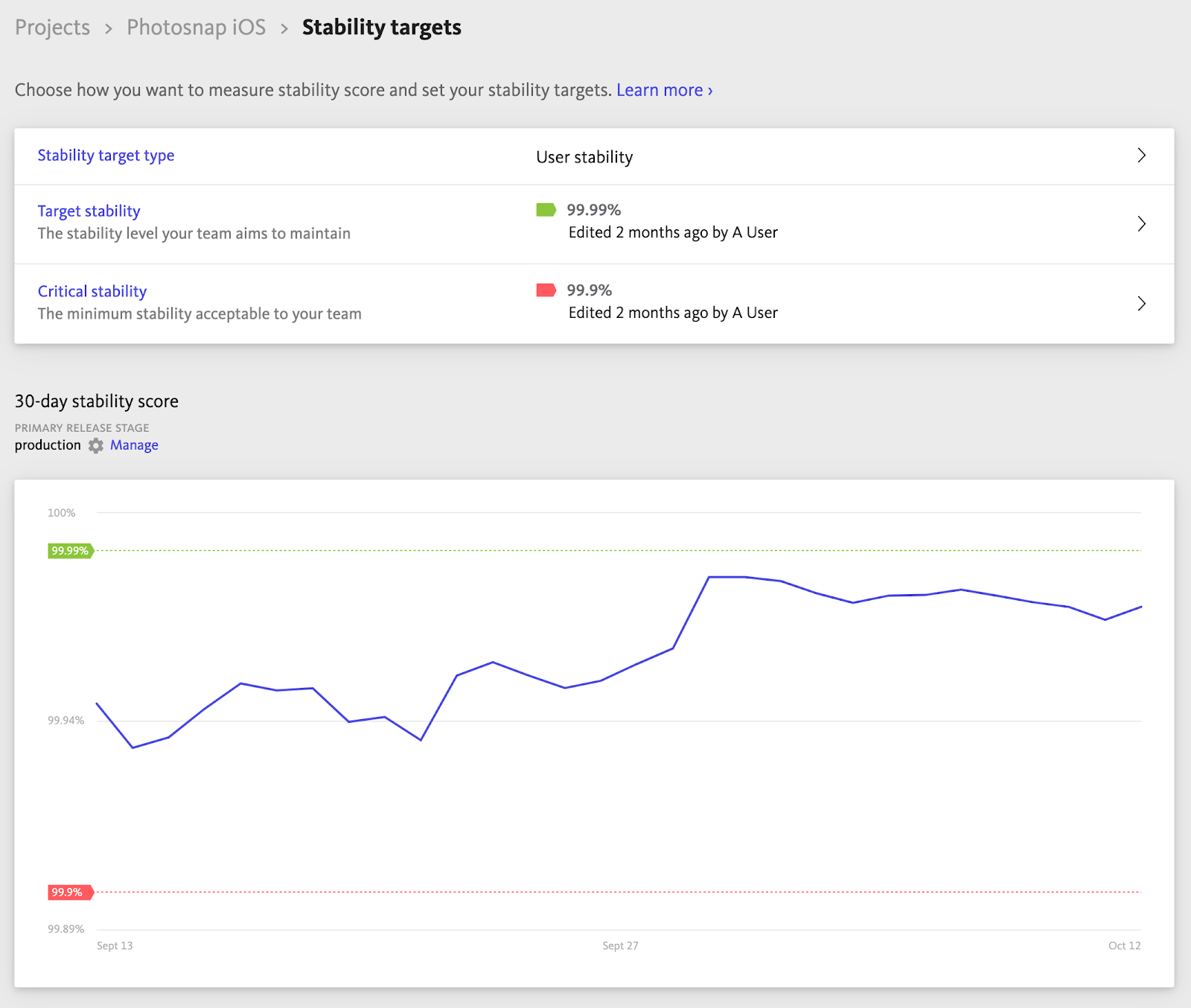Click the red critical stability flag icon

[546, 290]
